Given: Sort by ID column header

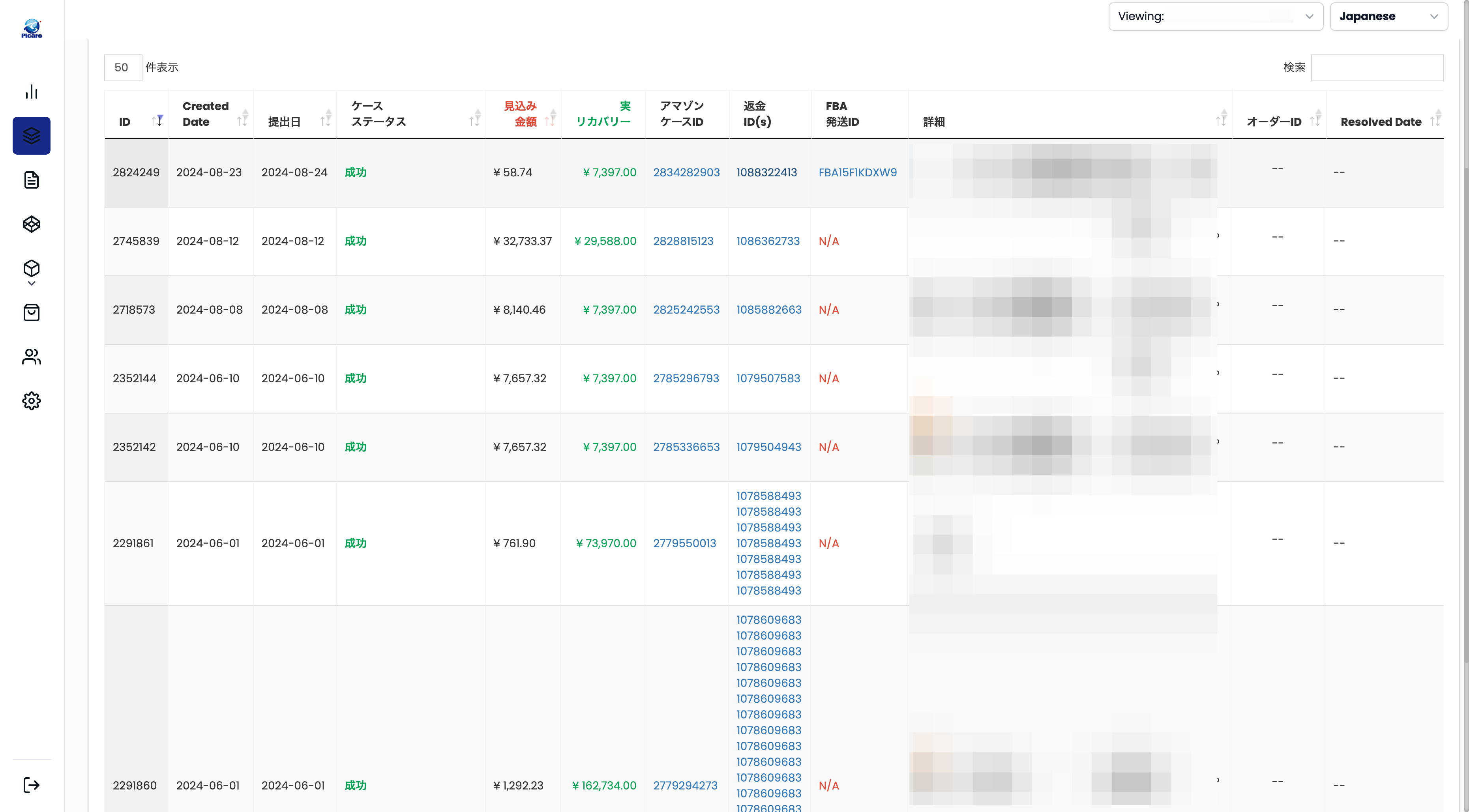Looking at the screenshot, I should pyautogui.click(x=136, y=114).
